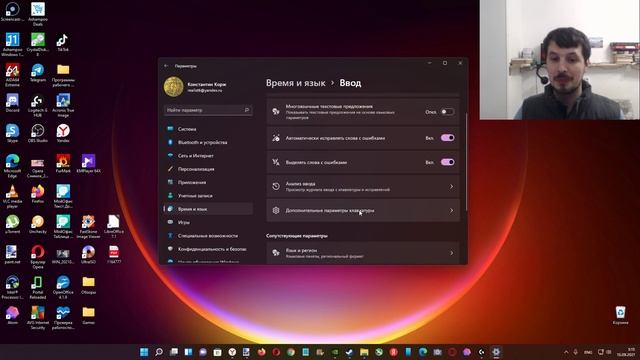The height and width of the screenshot is (360, 640).
Task: Open KMPlayer 64X desktop shortcut
Action: (88, 163)
